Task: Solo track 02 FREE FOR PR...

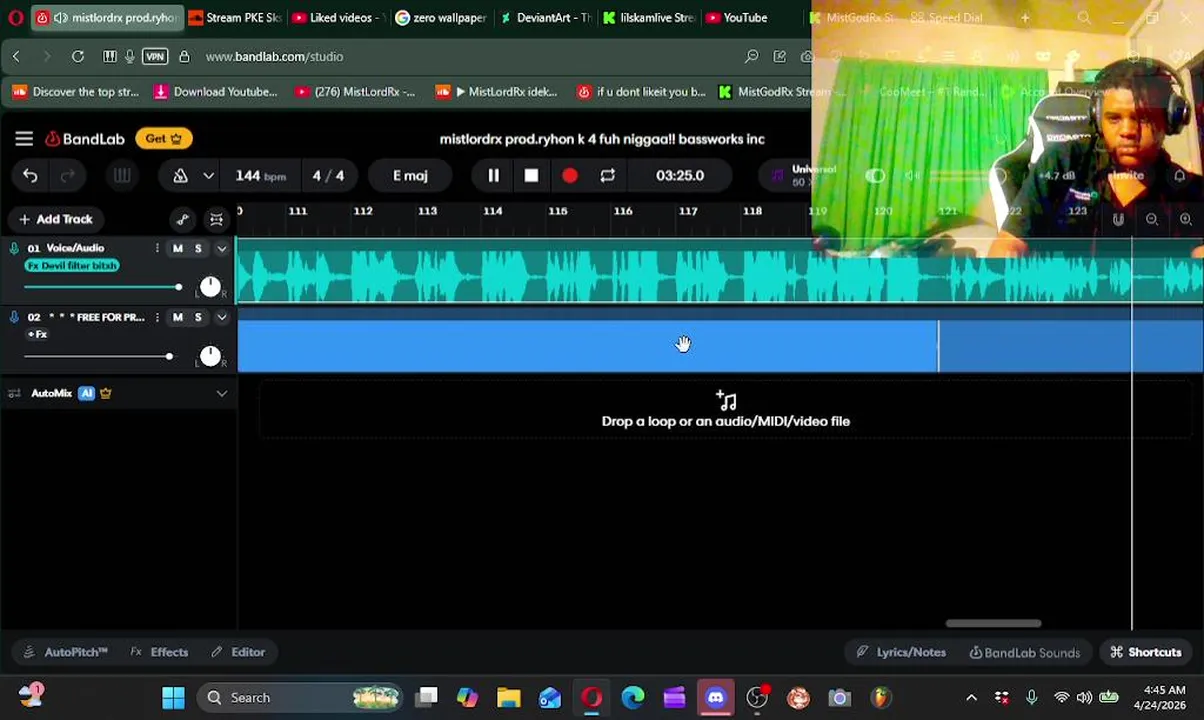Action: 198,317
